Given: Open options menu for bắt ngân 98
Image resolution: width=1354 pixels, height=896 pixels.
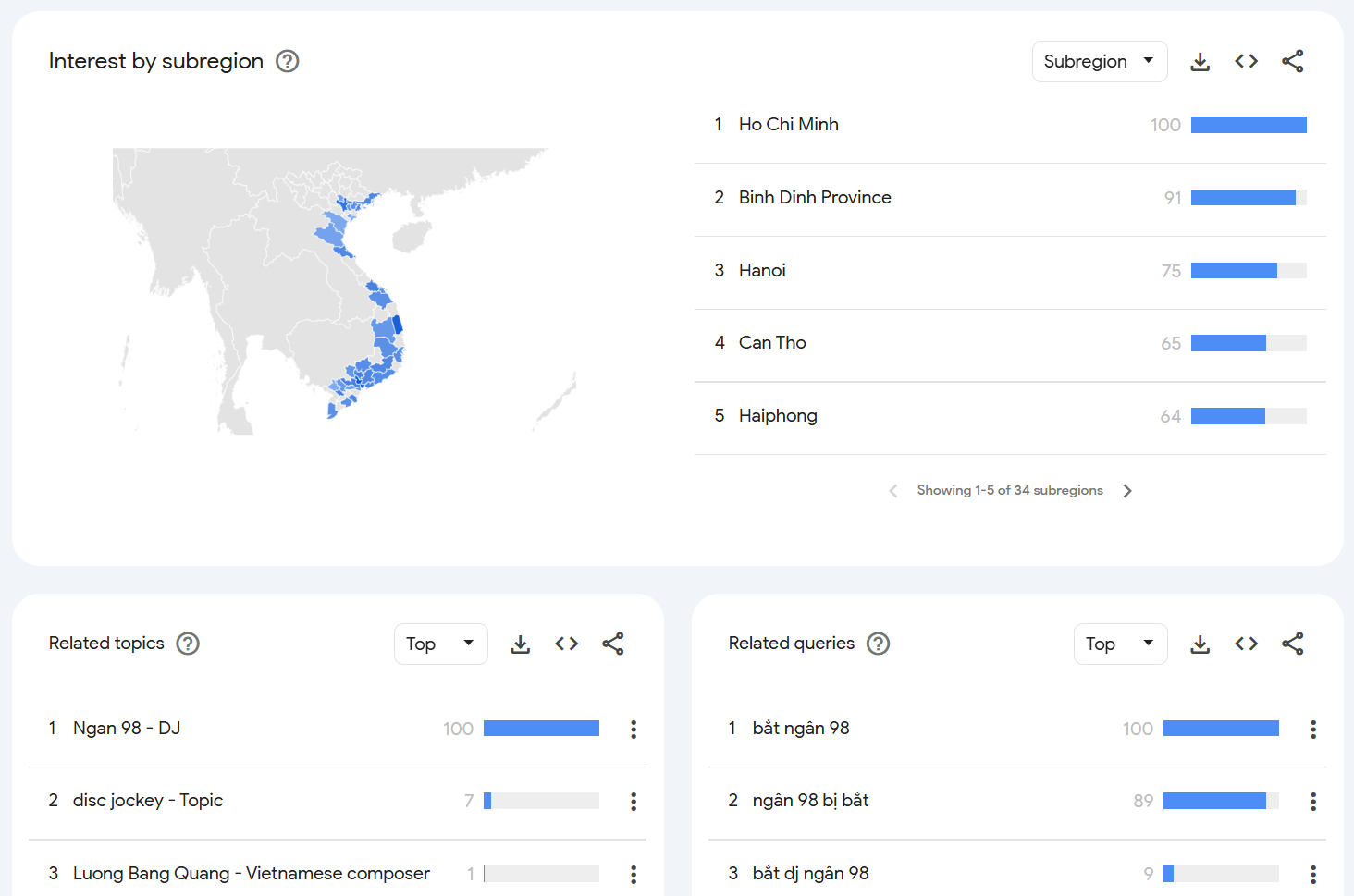Looking at the screenshot, I should click(1312, 730).
